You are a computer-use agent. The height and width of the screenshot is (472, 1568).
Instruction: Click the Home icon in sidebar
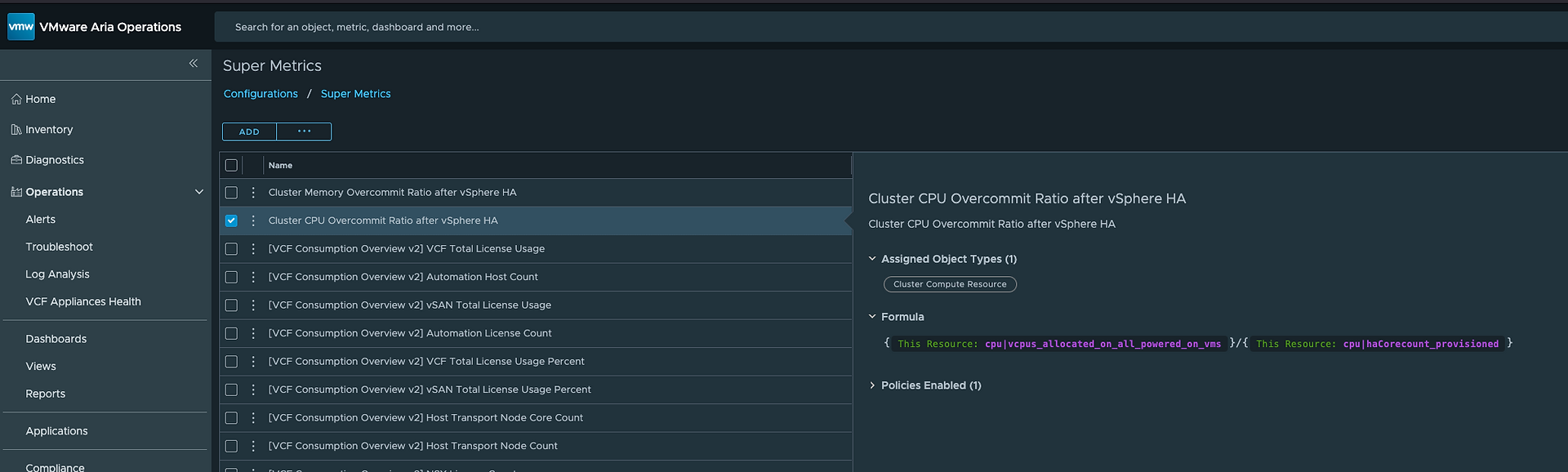coord(16,99)
